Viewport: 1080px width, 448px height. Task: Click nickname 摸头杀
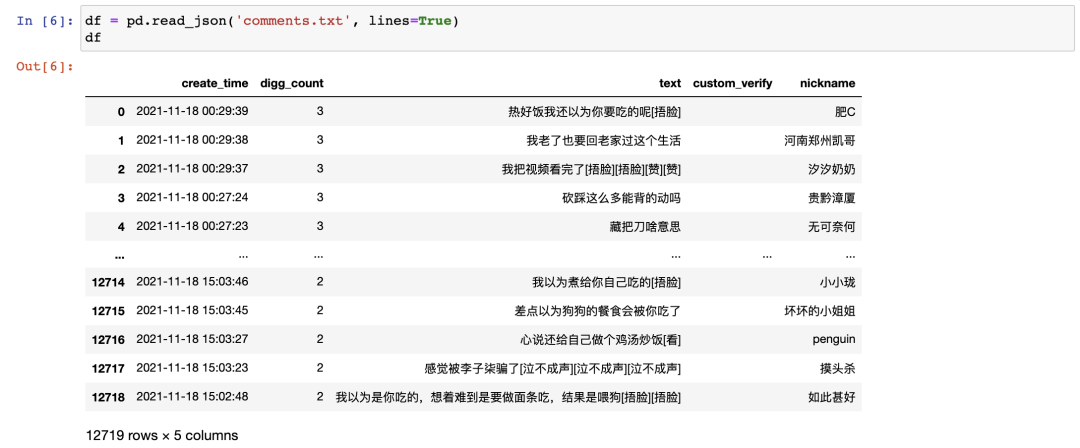pos(838,369)
